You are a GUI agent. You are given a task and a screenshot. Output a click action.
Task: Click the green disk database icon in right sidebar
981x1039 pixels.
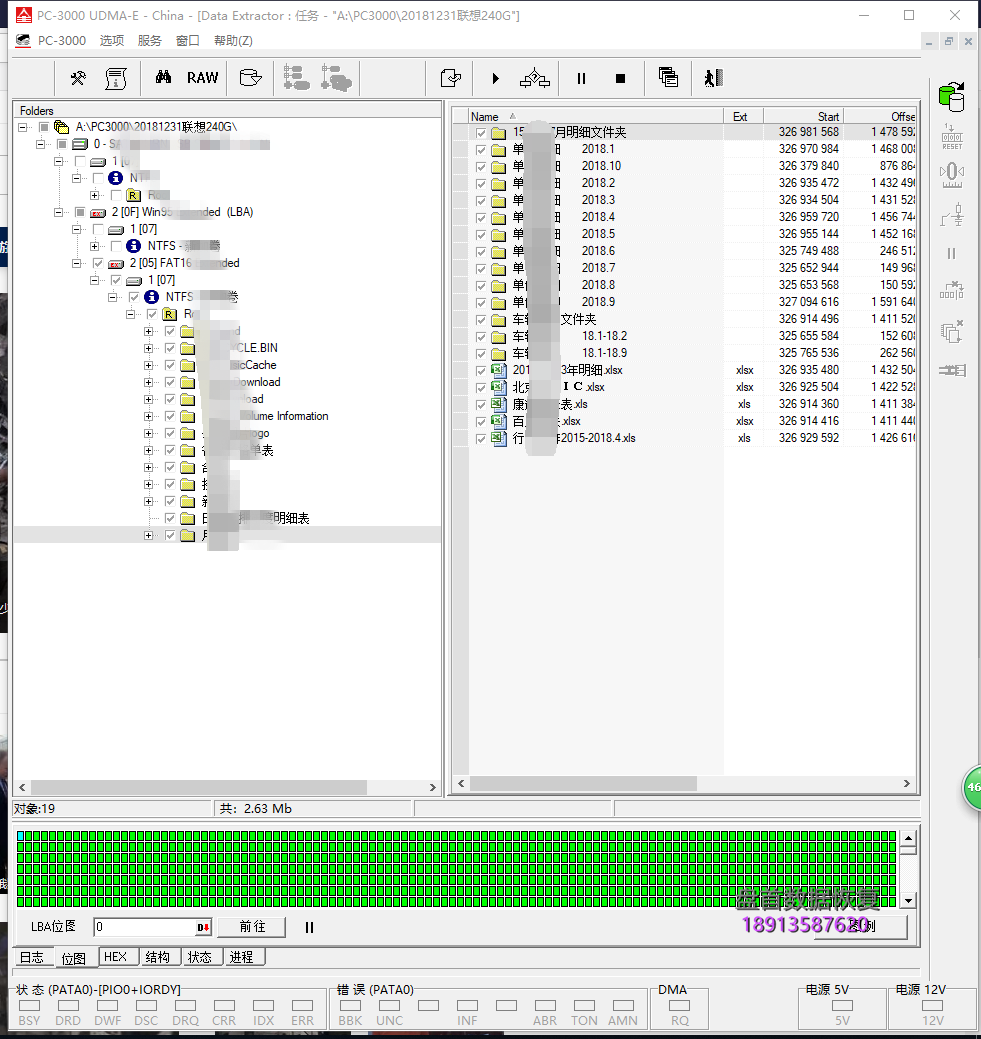pyautogui.click(x=951, y=96)
